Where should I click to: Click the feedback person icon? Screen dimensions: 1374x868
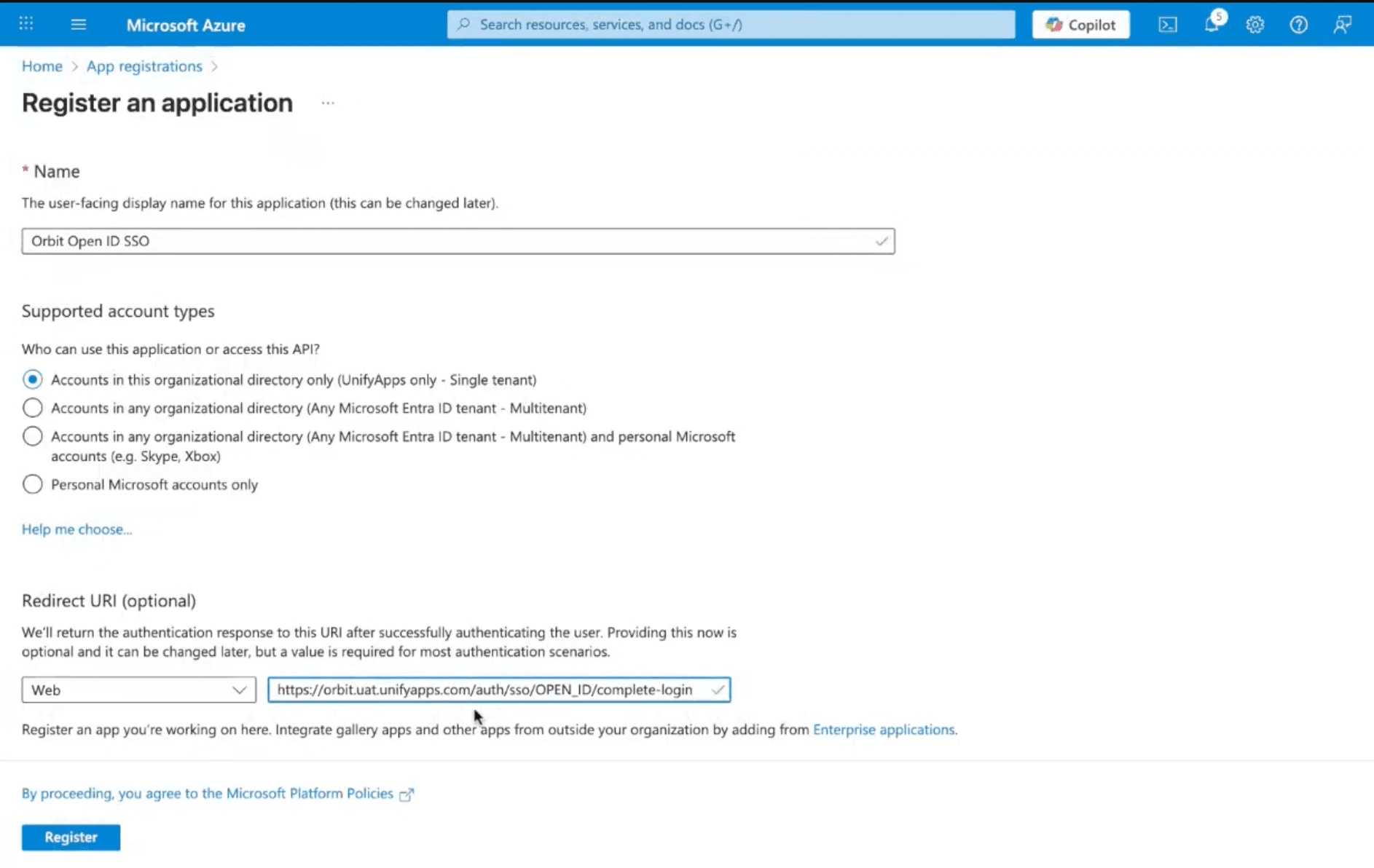1342,25
